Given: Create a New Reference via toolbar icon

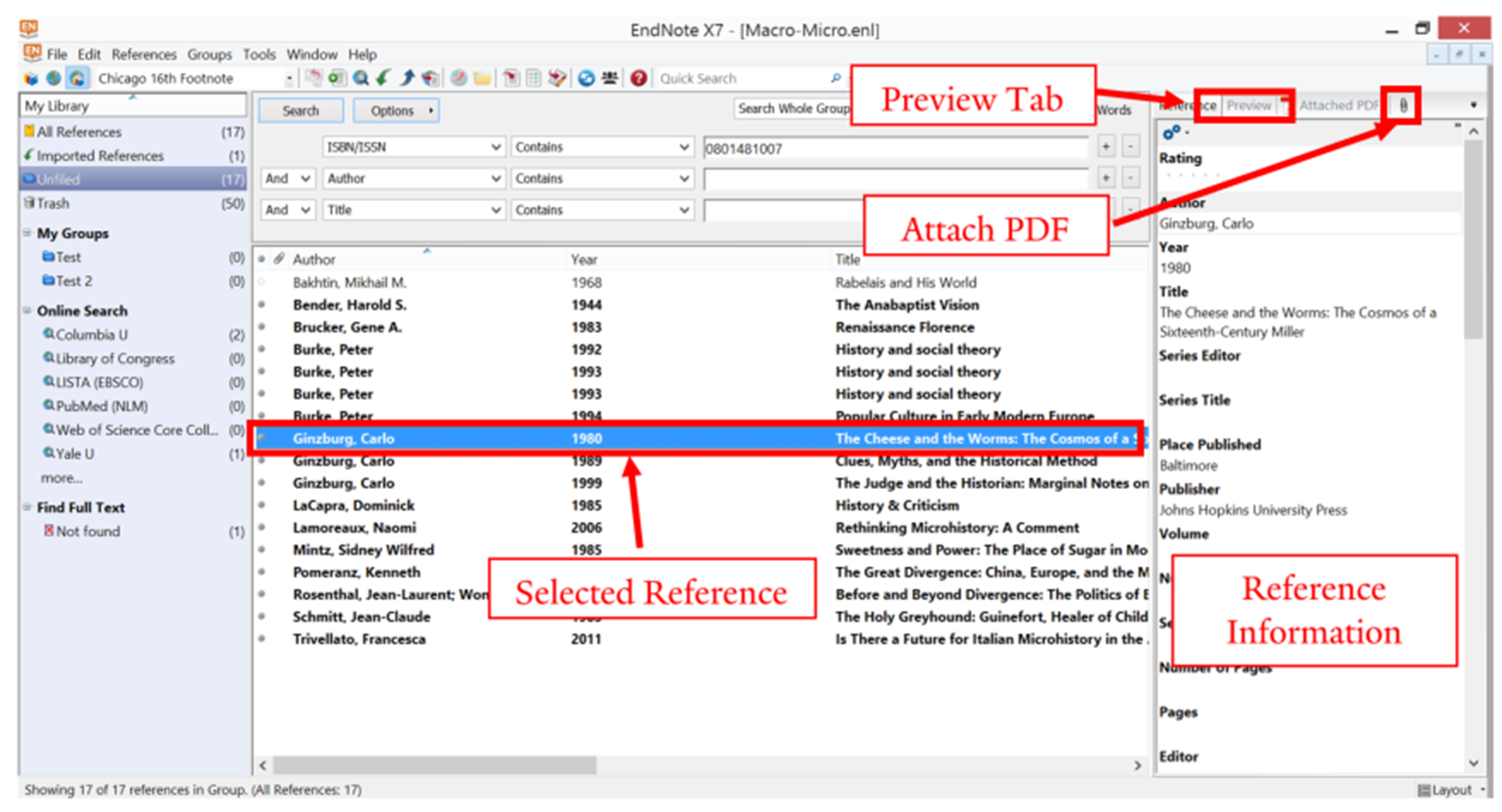Looking at the screenshot, I should pos(337,78).
